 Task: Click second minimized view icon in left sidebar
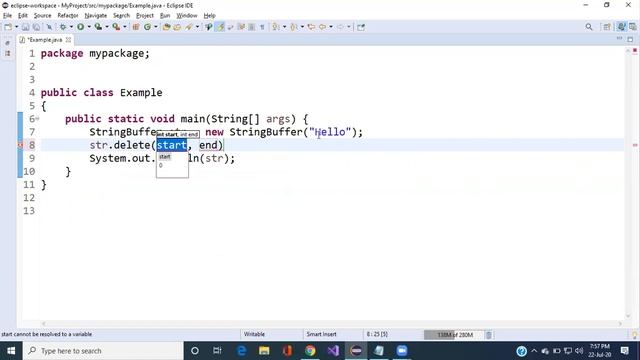coord(8,53)
